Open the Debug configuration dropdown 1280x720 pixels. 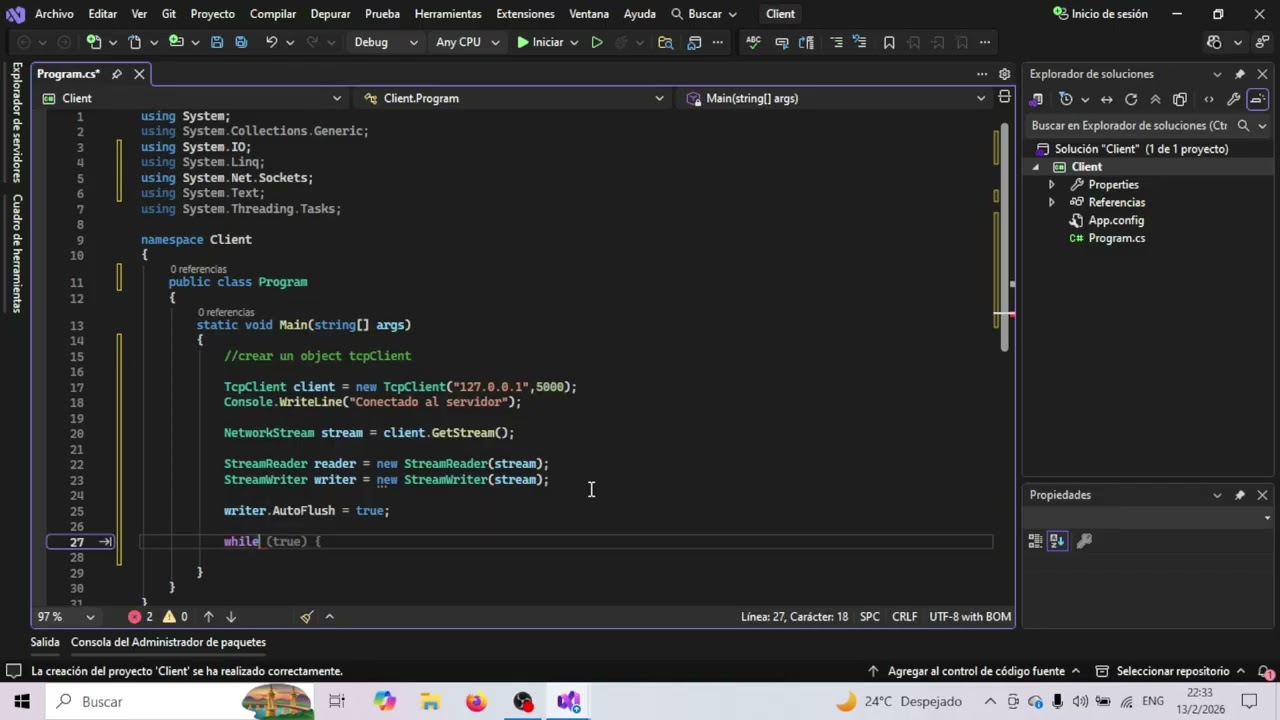pos(385,42)
